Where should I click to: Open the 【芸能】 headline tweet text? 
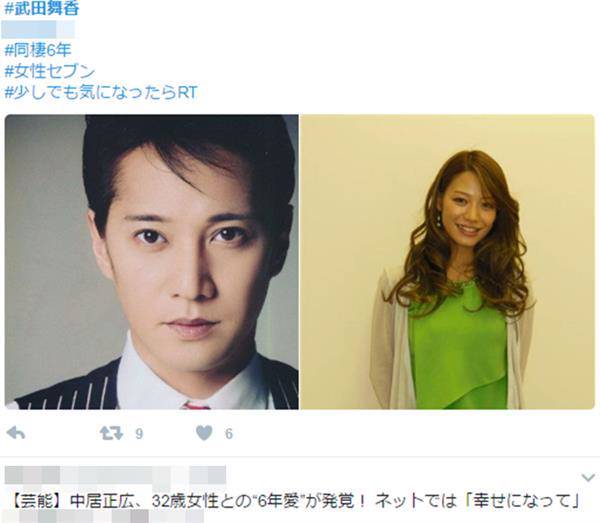click(293, 501)
